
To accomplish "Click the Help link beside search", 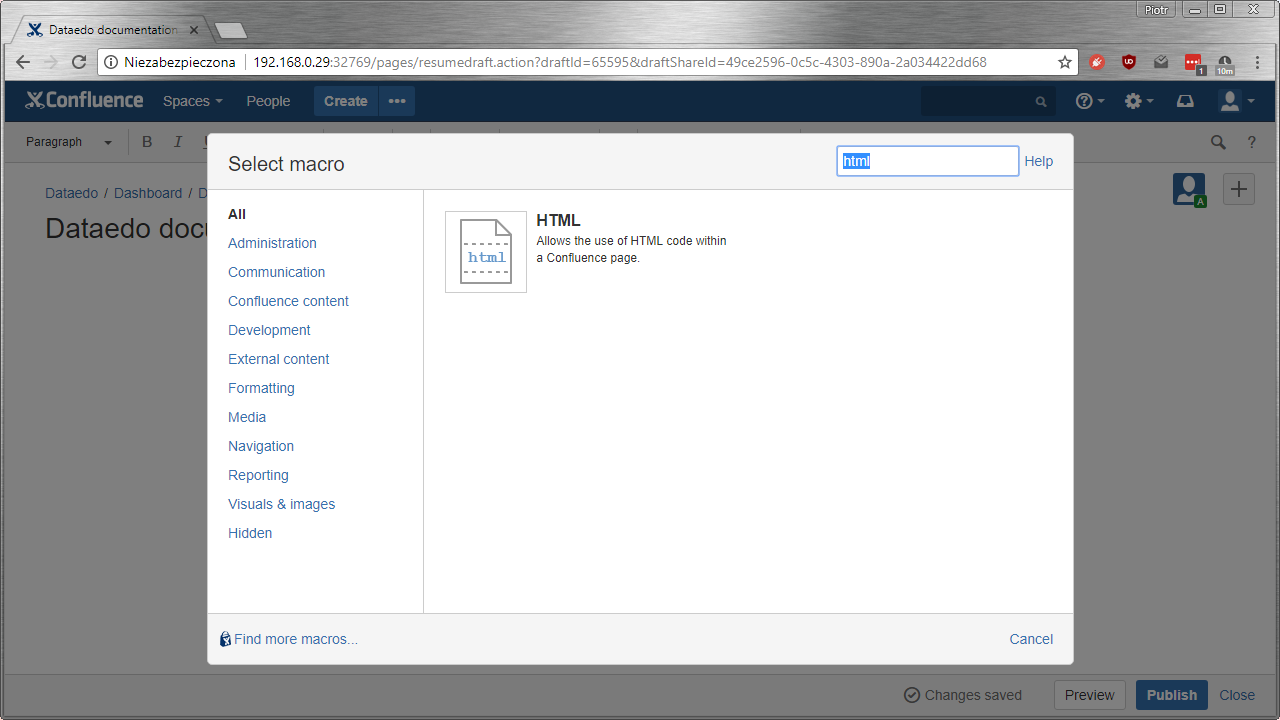I will tap(1038, 161).
